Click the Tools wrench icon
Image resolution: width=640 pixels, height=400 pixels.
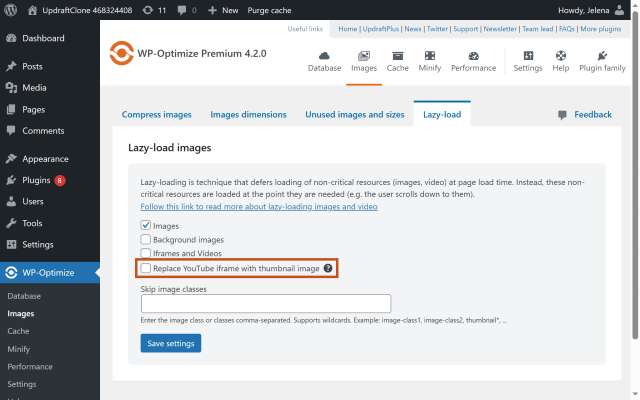(x=11, y=223)
